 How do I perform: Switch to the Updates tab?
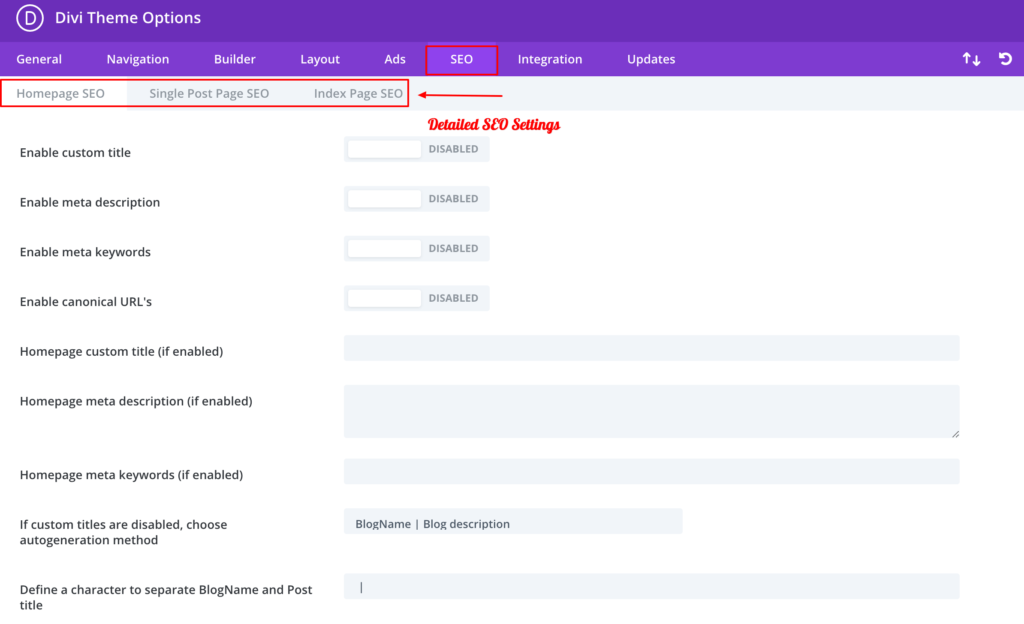651,59
